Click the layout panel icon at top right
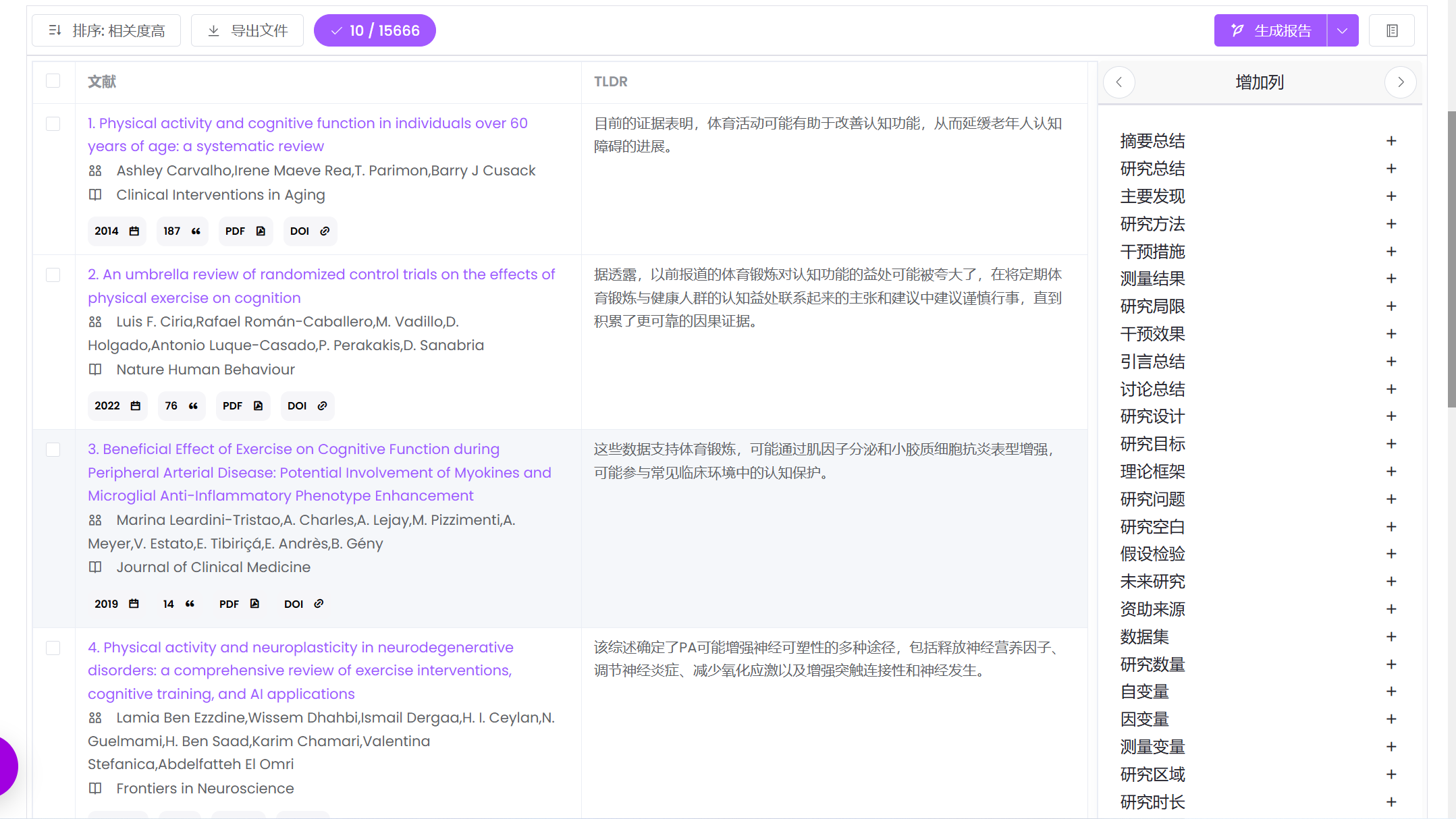The height and width of the screenshot is (819, 1456). pyautogui.click(x=1391, y=30)
